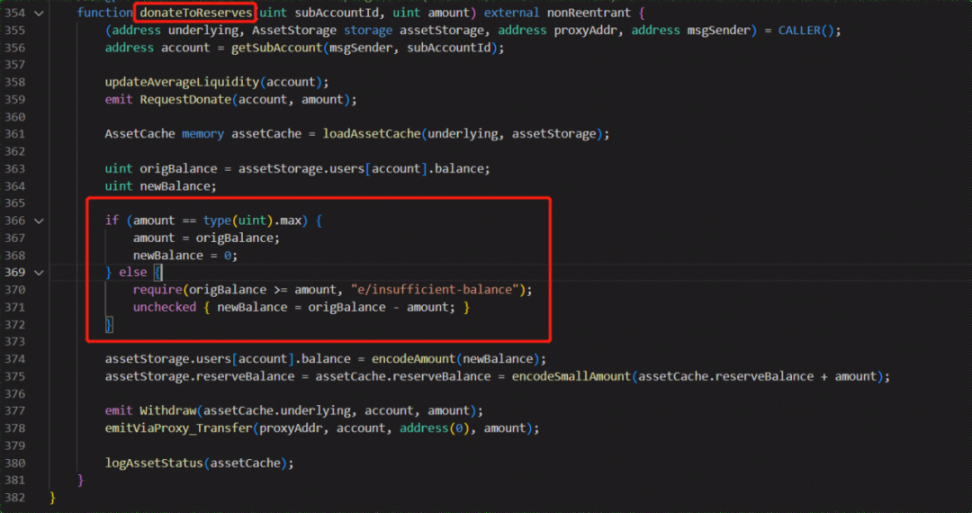Viewport: 972px width, 513px height.
Task: Click line number 382 in the gutter
Action: 15,497
